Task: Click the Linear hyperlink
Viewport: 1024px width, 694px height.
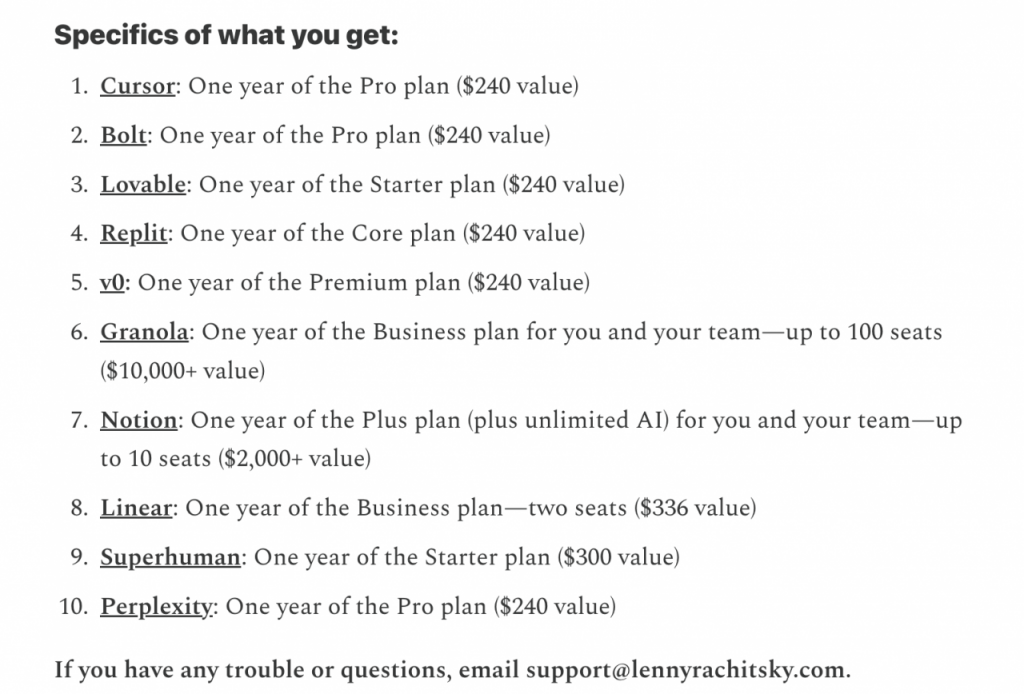Action: click(137, 508)
